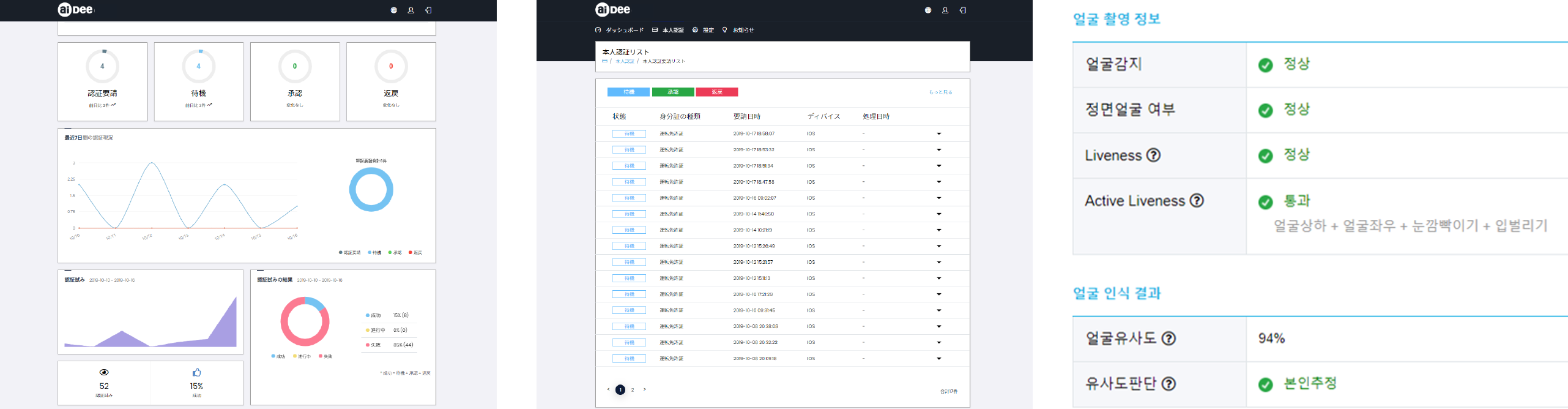Toggle 進行中 legend under result donut chart
Image resolution: width=1568 pixels, height=409 pixels.
pos(302,356)
